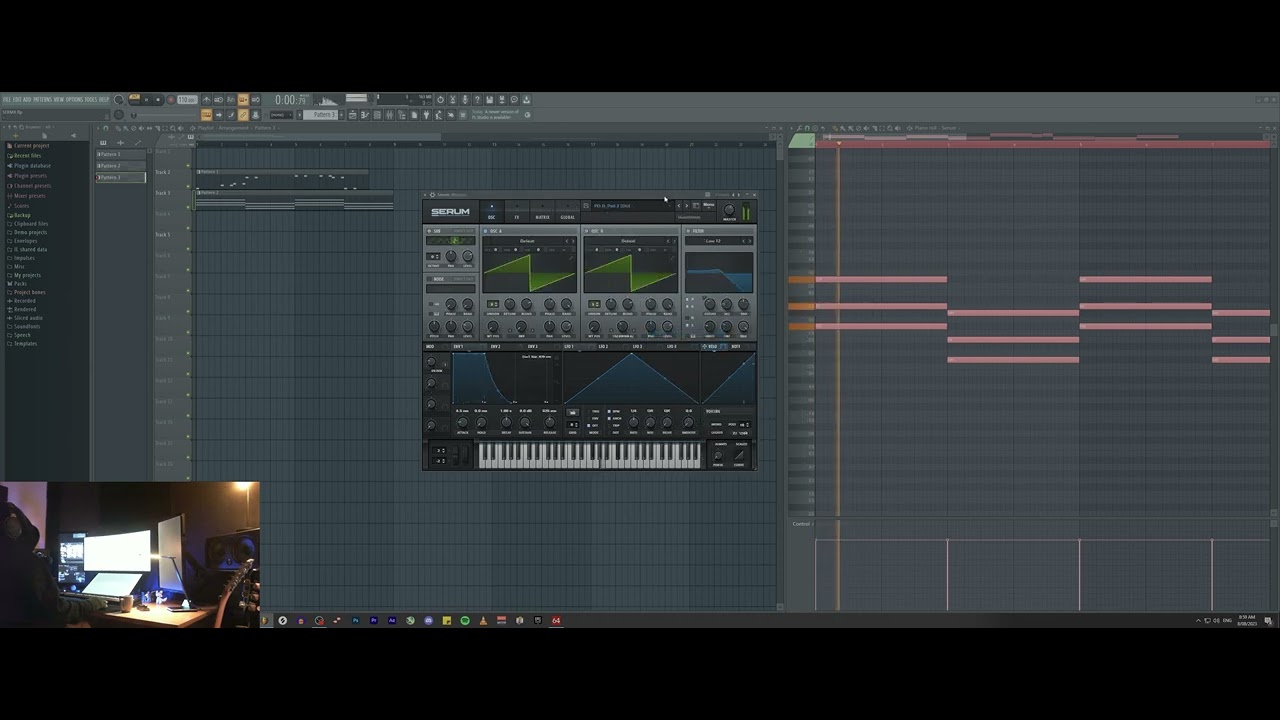Screen dimensions: 1280x720
Task: Click Serum filter type Low 12 selector
Action: pos(714,241)
